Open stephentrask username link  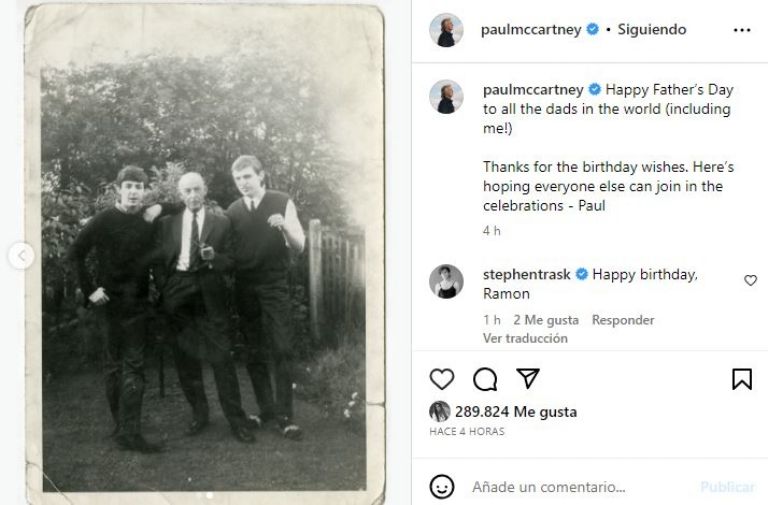click(527, 274)
